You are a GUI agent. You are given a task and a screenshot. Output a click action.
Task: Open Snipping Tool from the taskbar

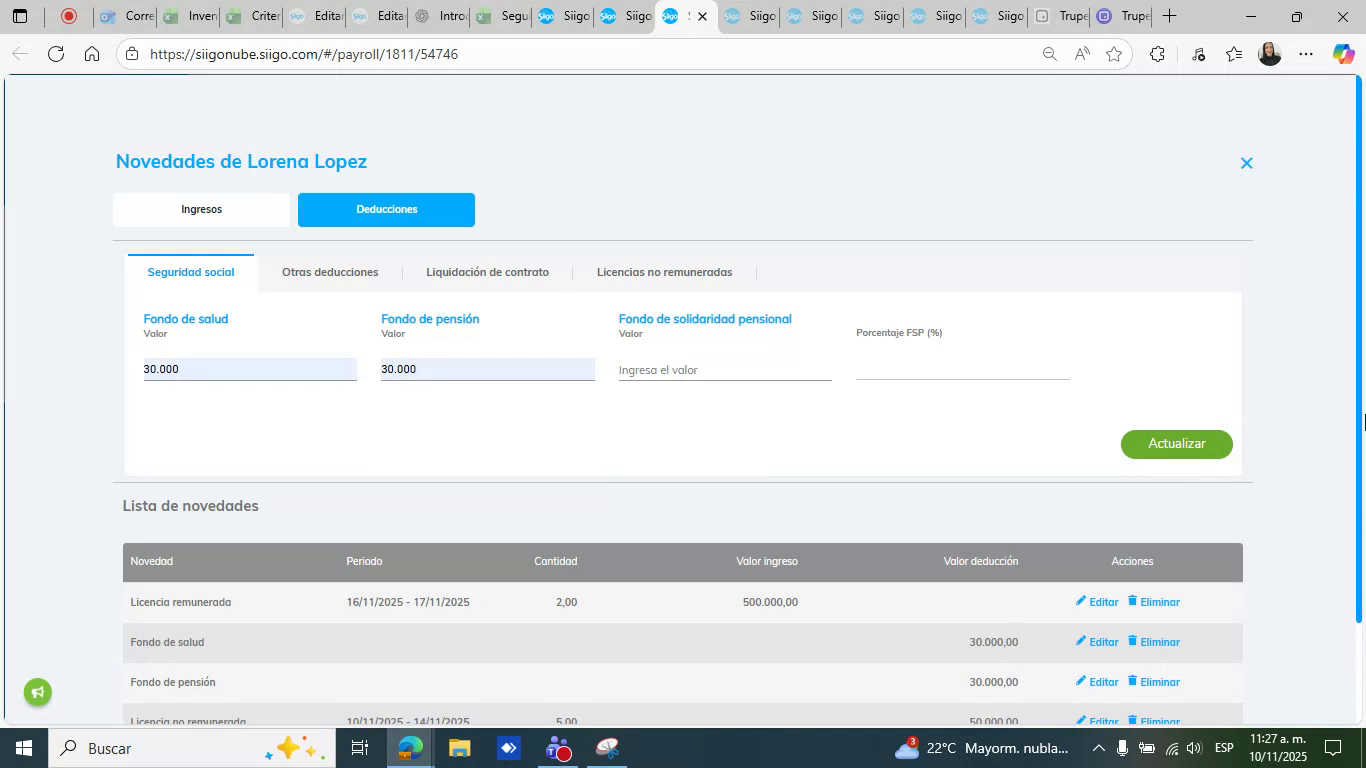click(607, 748)
